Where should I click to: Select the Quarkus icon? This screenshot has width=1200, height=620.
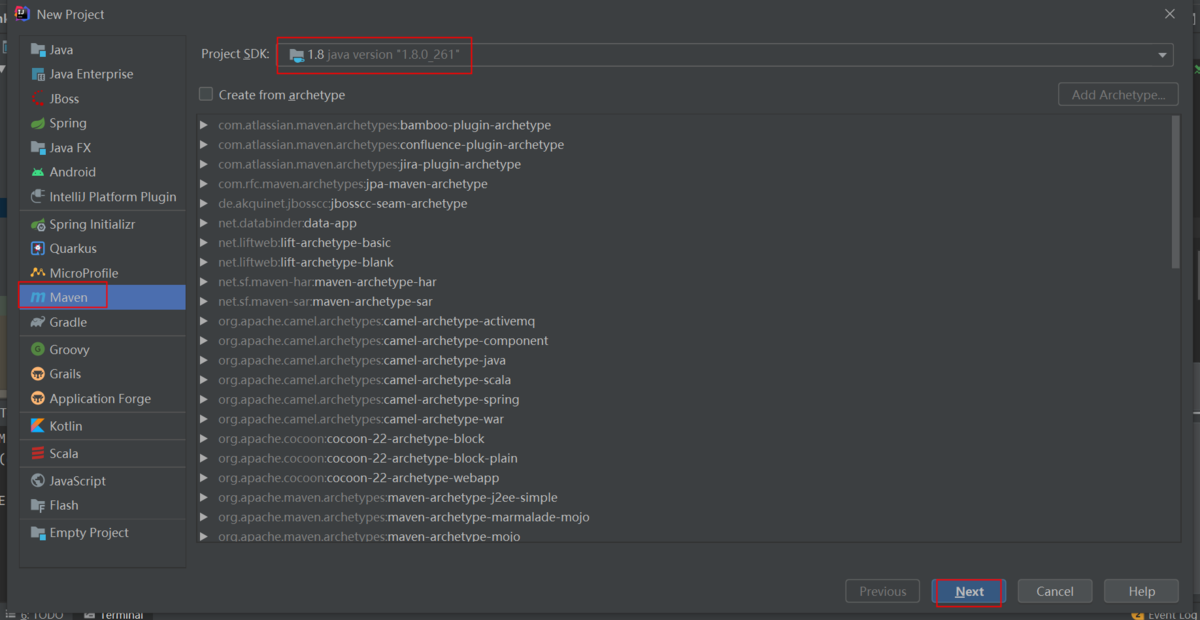tap(38, 248)
